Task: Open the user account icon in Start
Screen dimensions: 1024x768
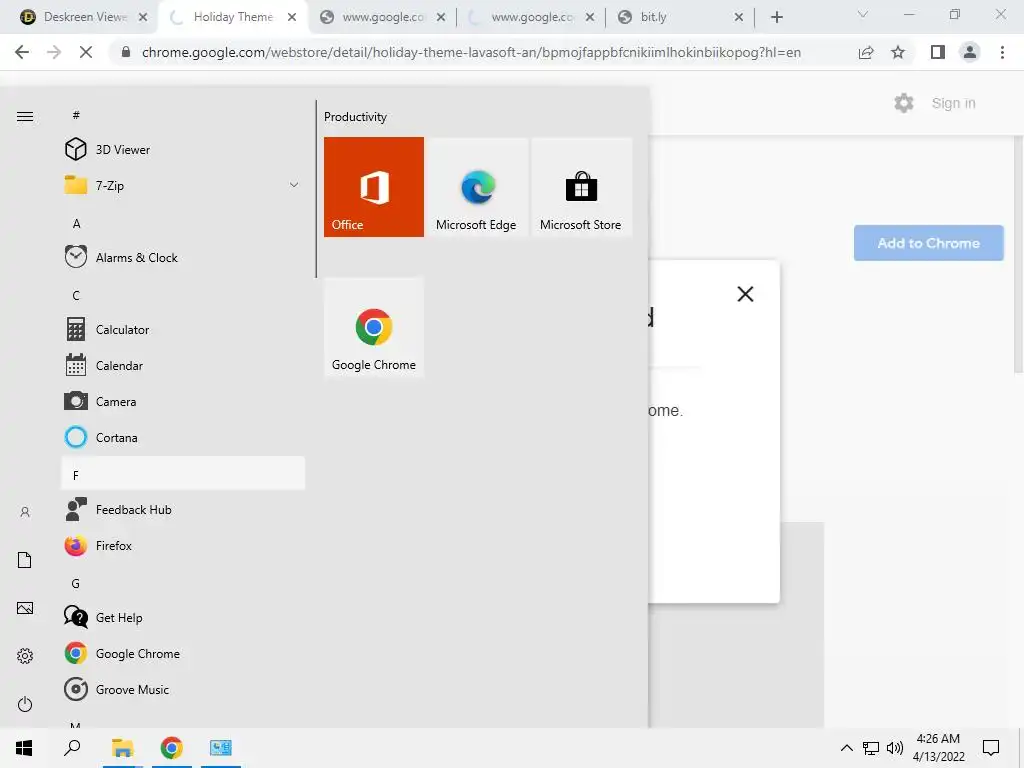Action: [x=25, y=512]
